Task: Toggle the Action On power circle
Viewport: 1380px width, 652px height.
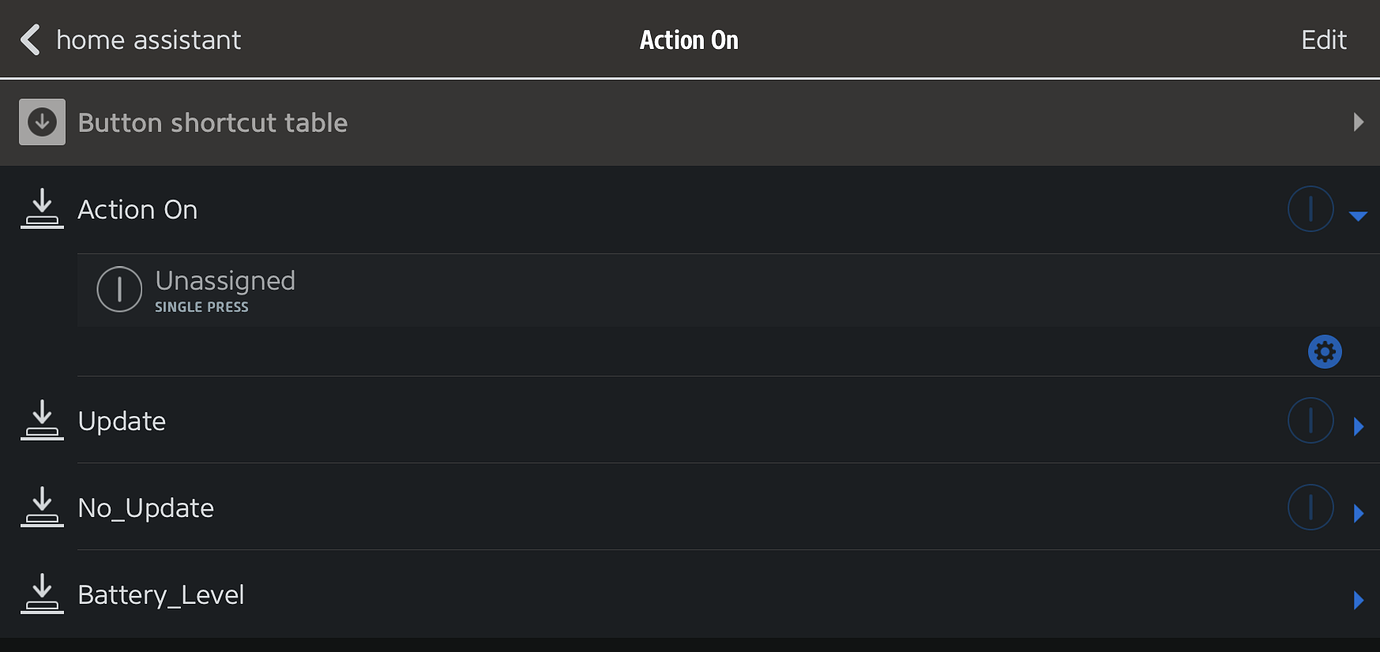Action: 1310,210
